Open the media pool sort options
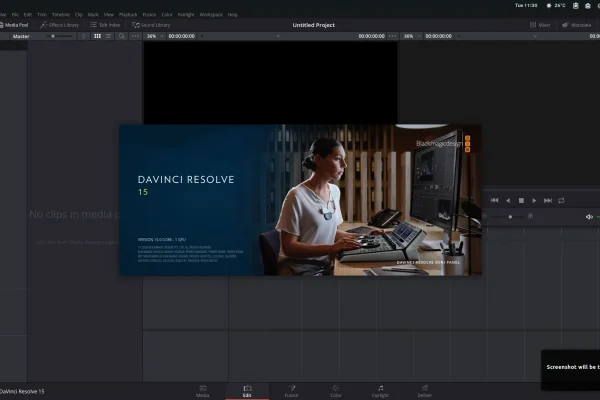Viewport: 600px width, 400px height. (x=83, y=36)
